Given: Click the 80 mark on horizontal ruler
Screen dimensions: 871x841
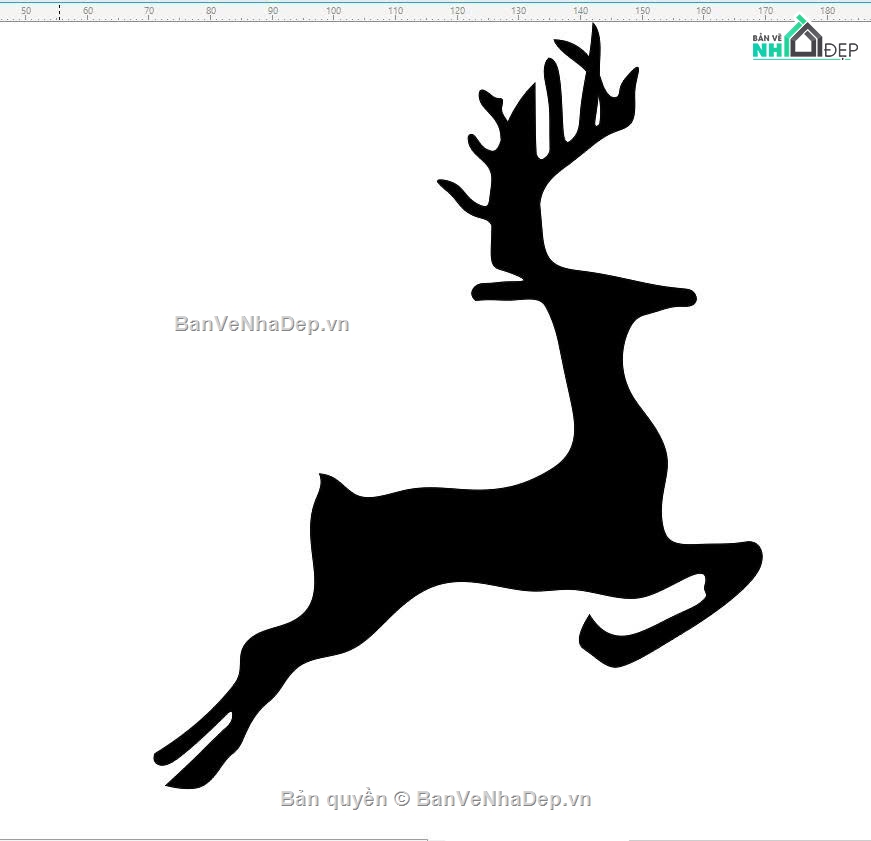Looking at the screenshot, I should tap(211, 11).
